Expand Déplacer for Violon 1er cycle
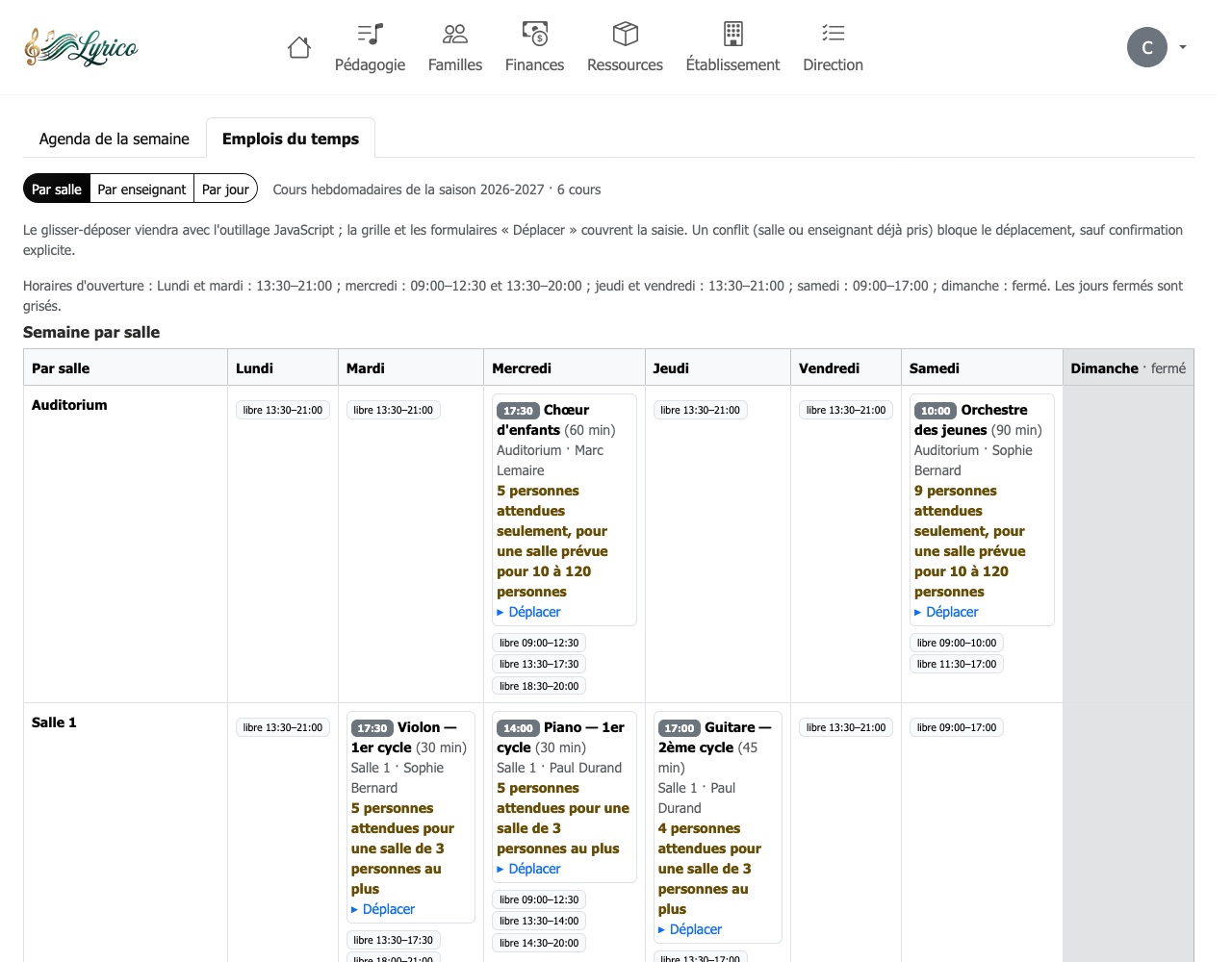The width and height of the screenshot is (1232, 962). (x=383, y=909)
